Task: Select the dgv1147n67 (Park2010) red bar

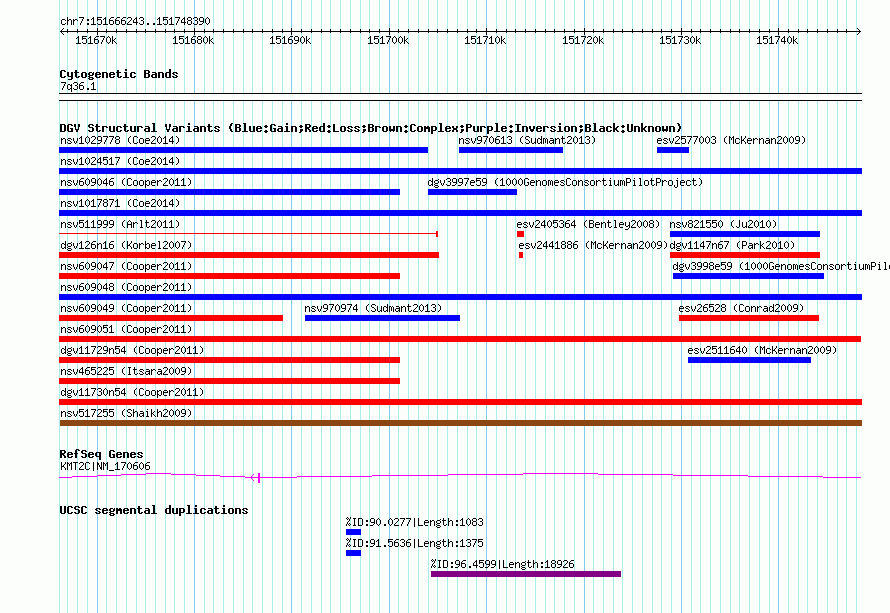Action: (745, 255)
